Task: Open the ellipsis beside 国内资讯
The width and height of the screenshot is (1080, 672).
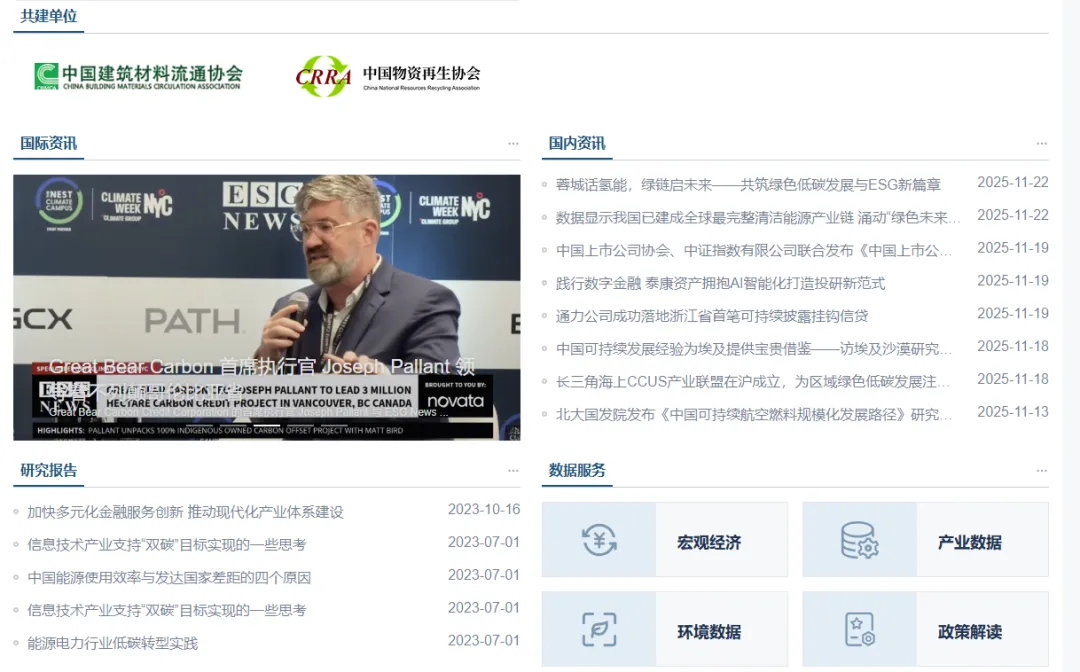Action: coord(1042,142)
